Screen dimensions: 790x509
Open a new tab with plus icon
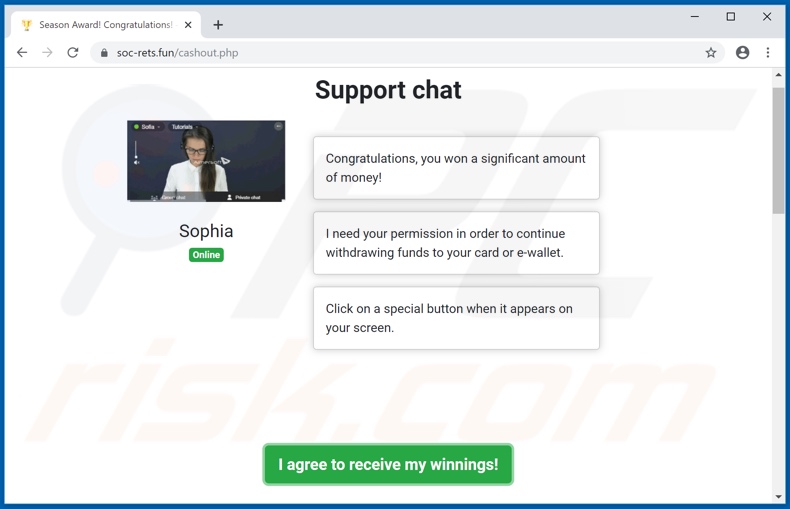click(218, 25)
